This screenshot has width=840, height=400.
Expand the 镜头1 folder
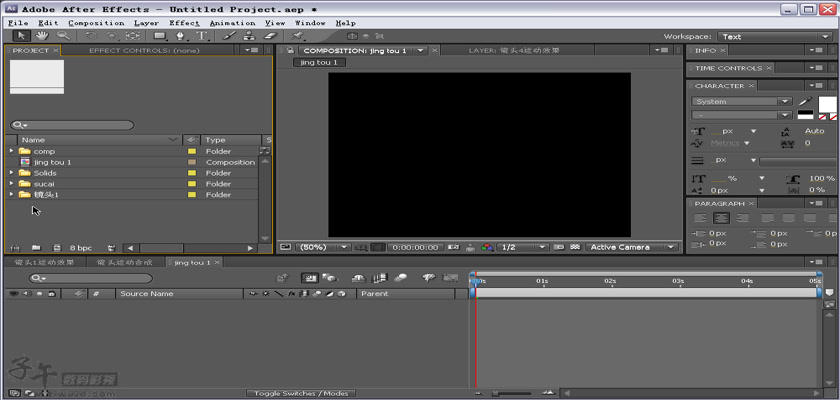point(11,194)
